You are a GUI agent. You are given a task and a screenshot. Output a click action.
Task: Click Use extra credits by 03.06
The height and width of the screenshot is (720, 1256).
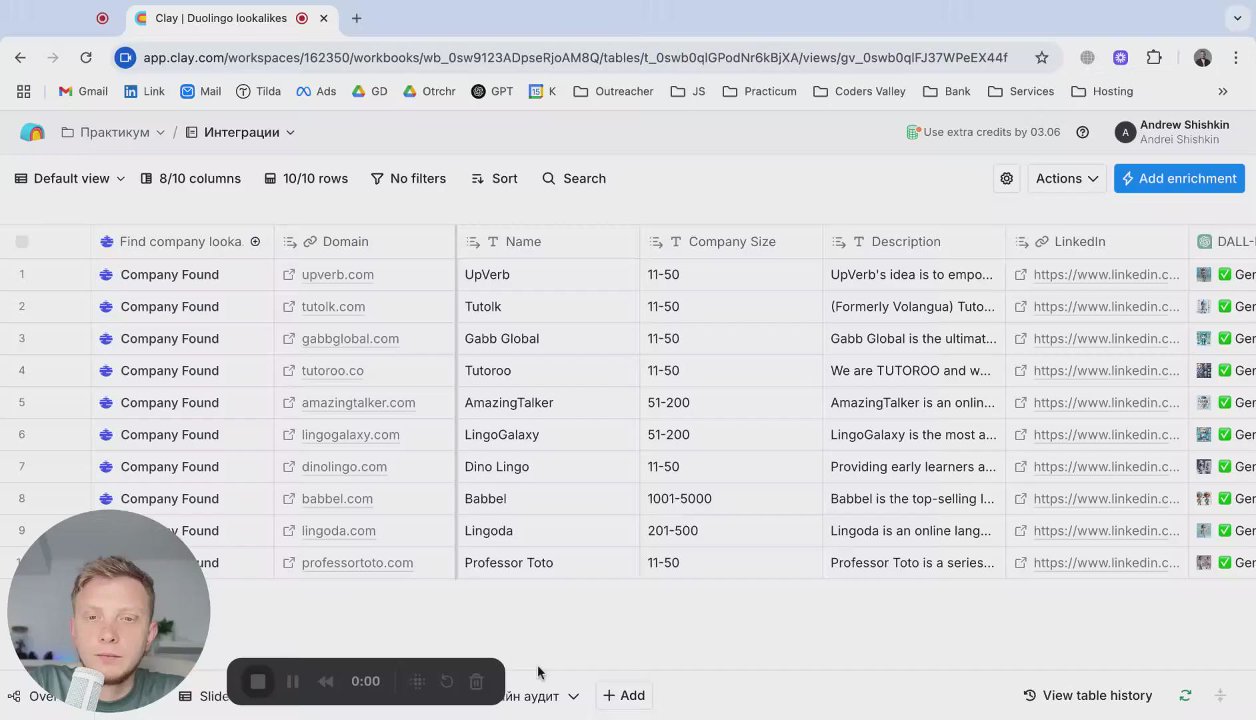(983, 132)
